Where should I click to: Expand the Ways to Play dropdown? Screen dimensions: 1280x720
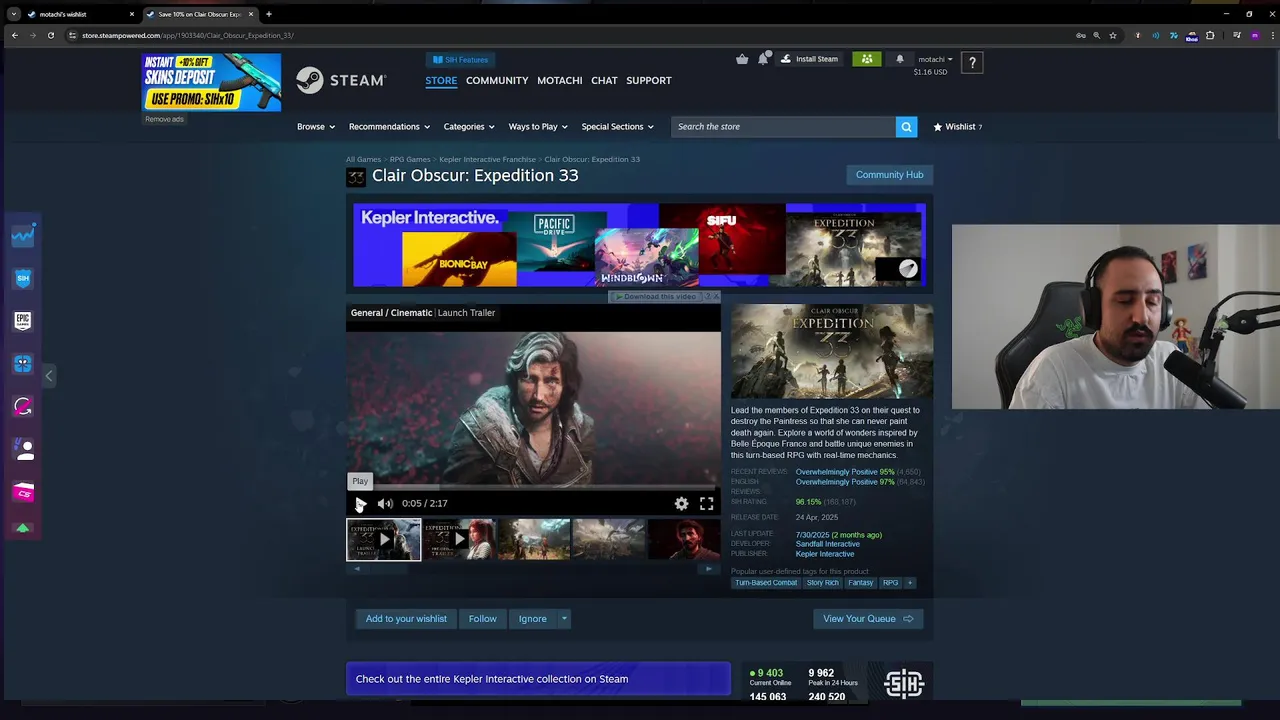click(x=538, y=127)
